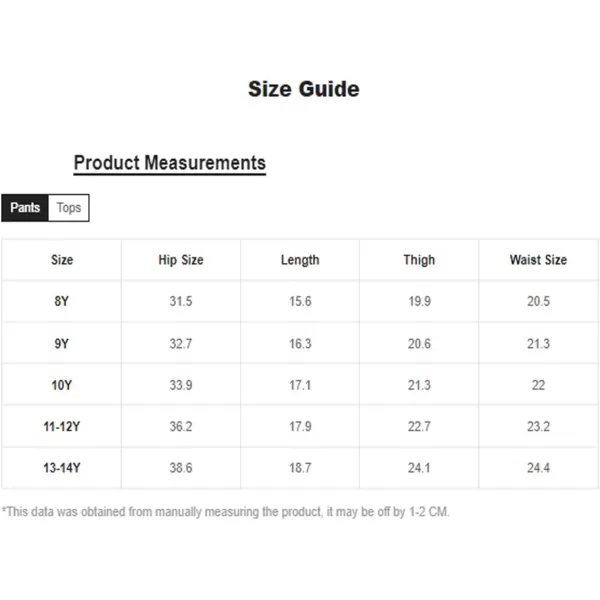Screen dimensions: 600x600
Task: Click the Thigh column header
Action: pos(419,260)
